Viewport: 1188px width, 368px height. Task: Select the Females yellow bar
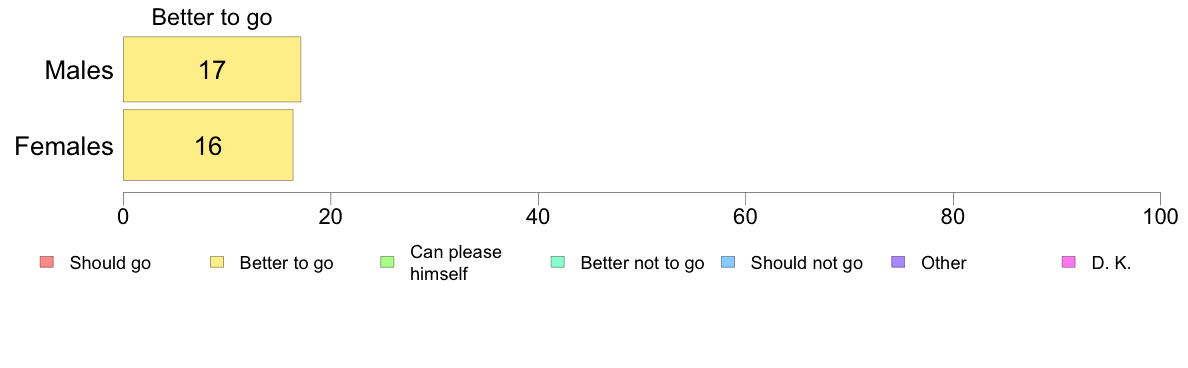click(208, 145)
